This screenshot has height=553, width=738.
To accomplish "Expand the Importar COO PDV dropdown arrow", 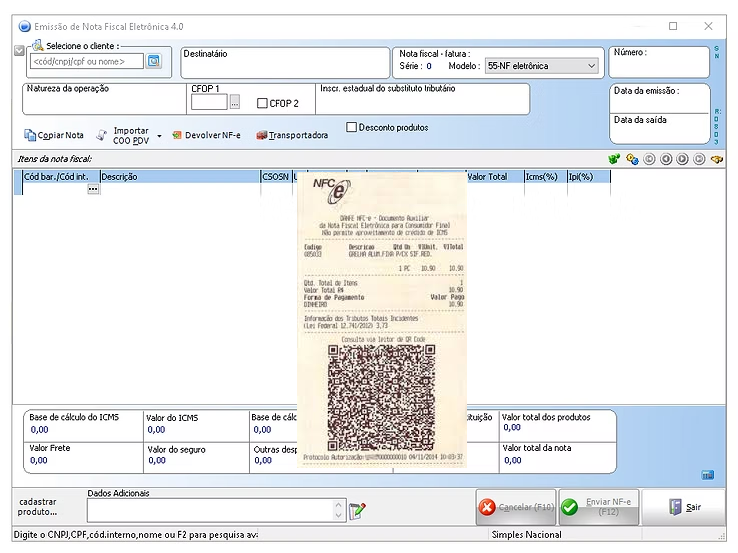I will point(160,136).
